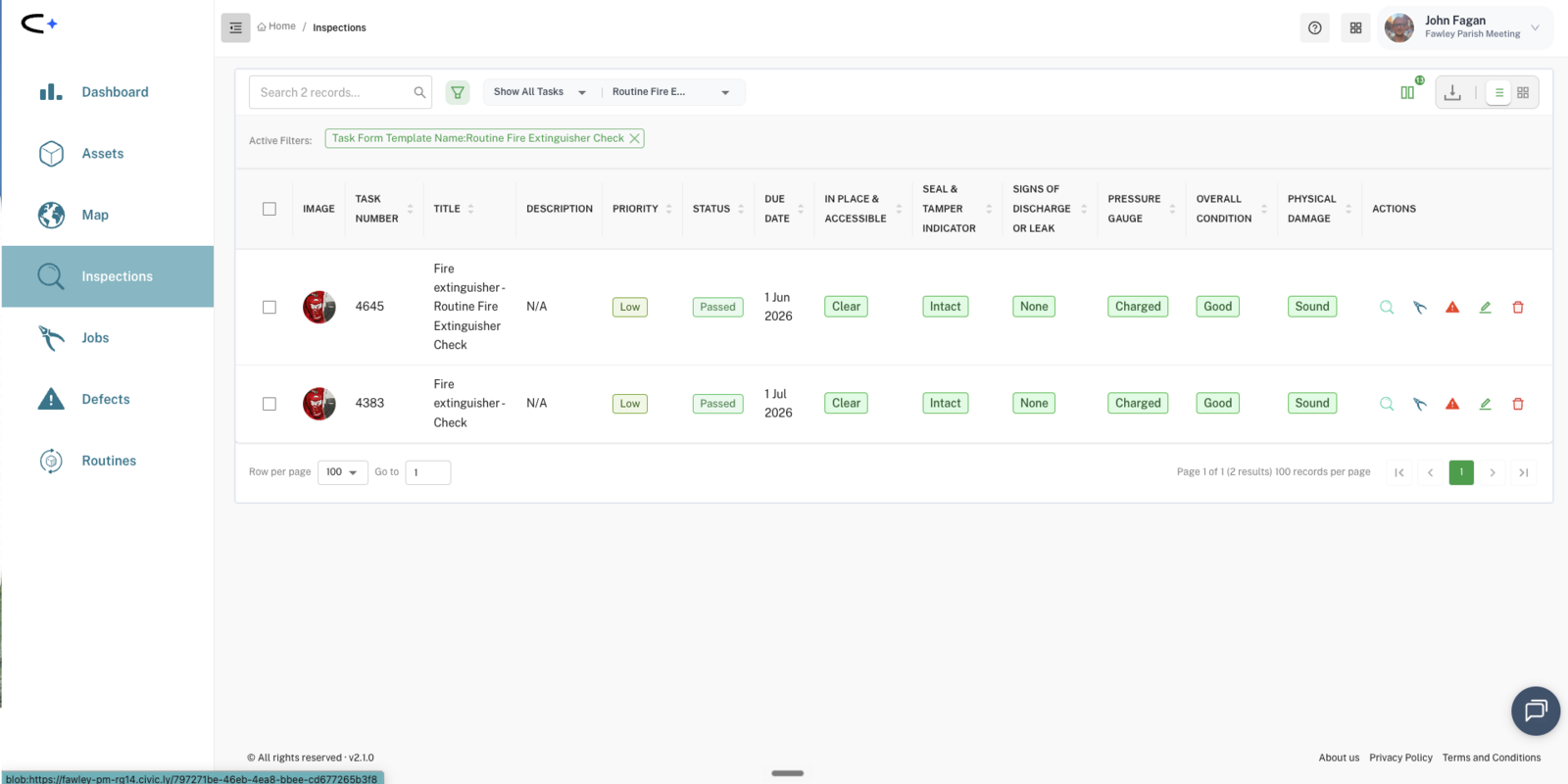The width and height of the screenshot is (1568, 784).
Task: Raise defect warning icon for task 4383
Action: point(1452,404)
